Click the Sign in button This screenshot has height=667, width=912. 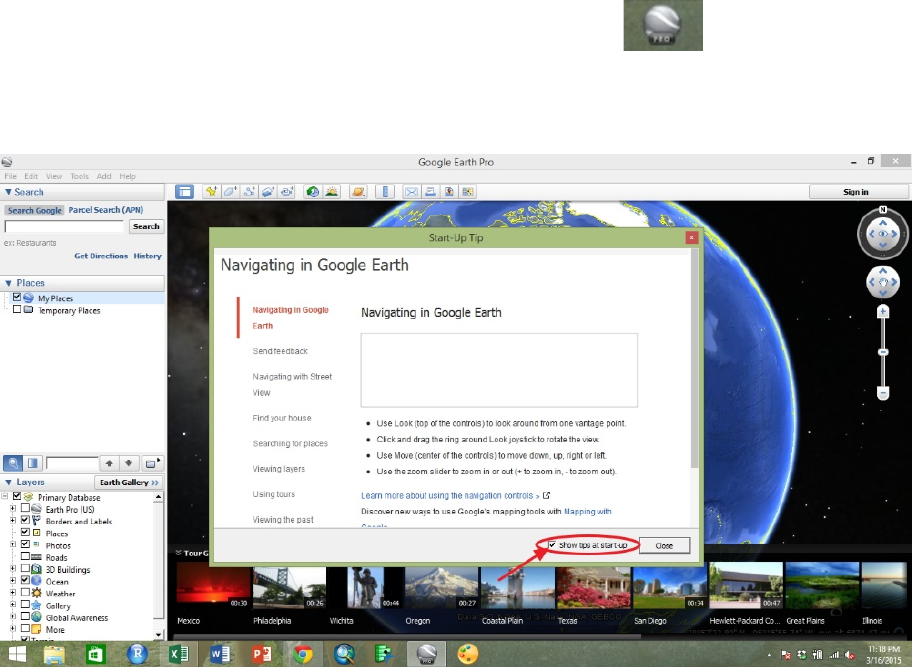(856, 192)
